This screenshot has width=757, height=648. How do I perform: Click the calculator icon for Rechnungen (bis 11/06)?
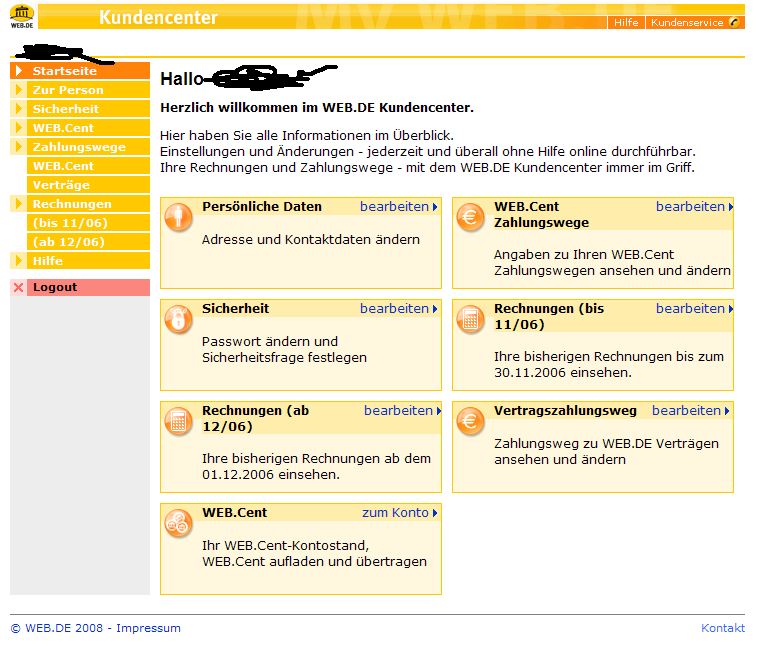pos(470,319)
